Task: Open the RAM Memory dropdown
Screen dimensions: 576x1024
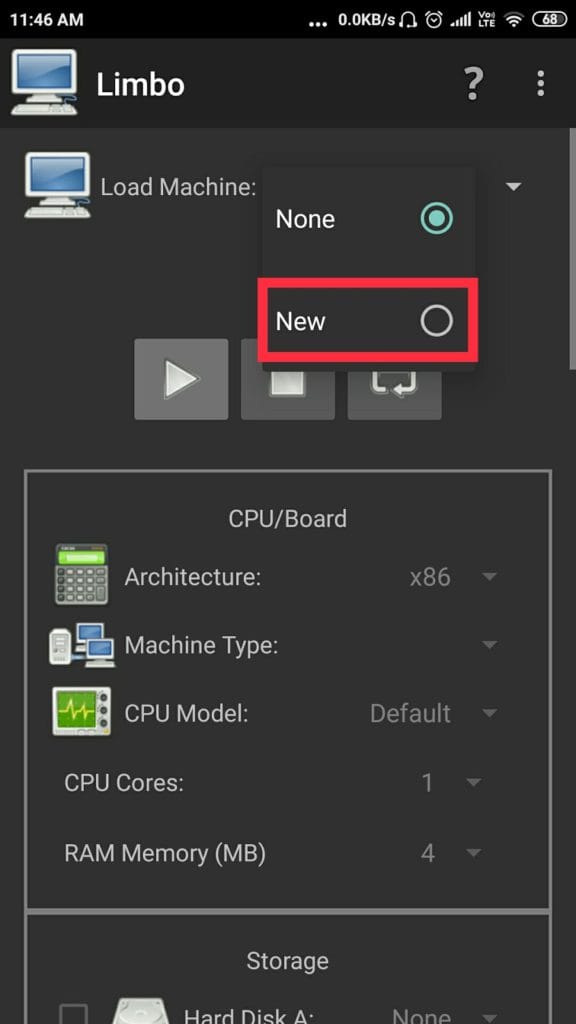Action: pos(451,853)
